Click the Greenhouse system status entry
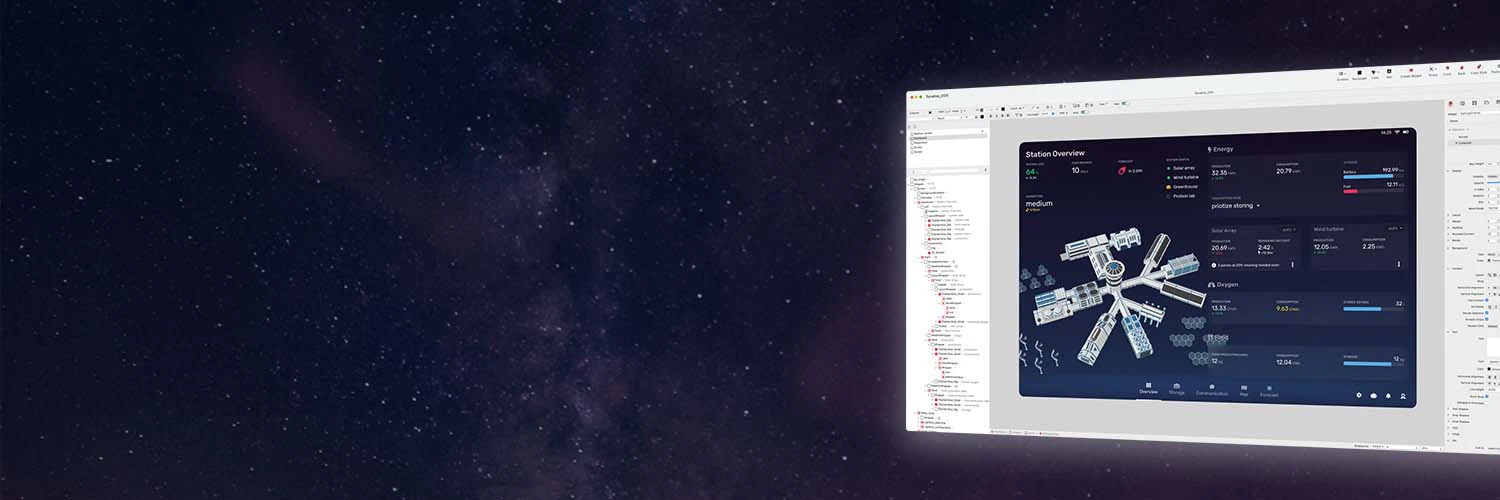This screenshot has height=500, width=1500. [x=1183, y=187]
